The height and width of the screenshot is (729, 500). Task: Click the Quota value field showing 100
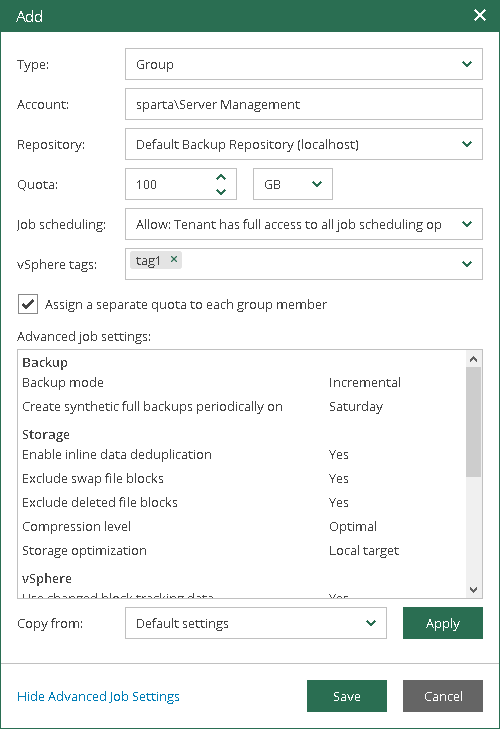(170, 184)
